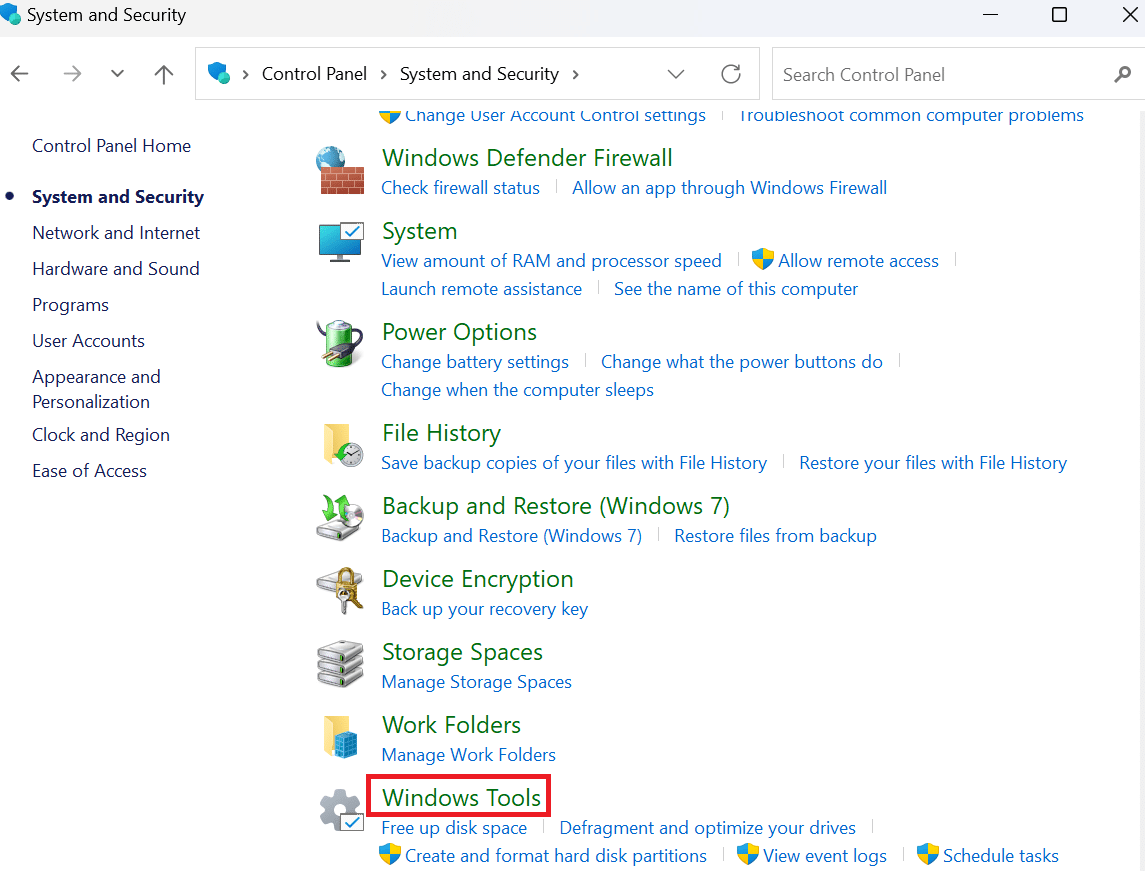
Task: Click Launch remote assistance
Action: (x=482, y=288)
